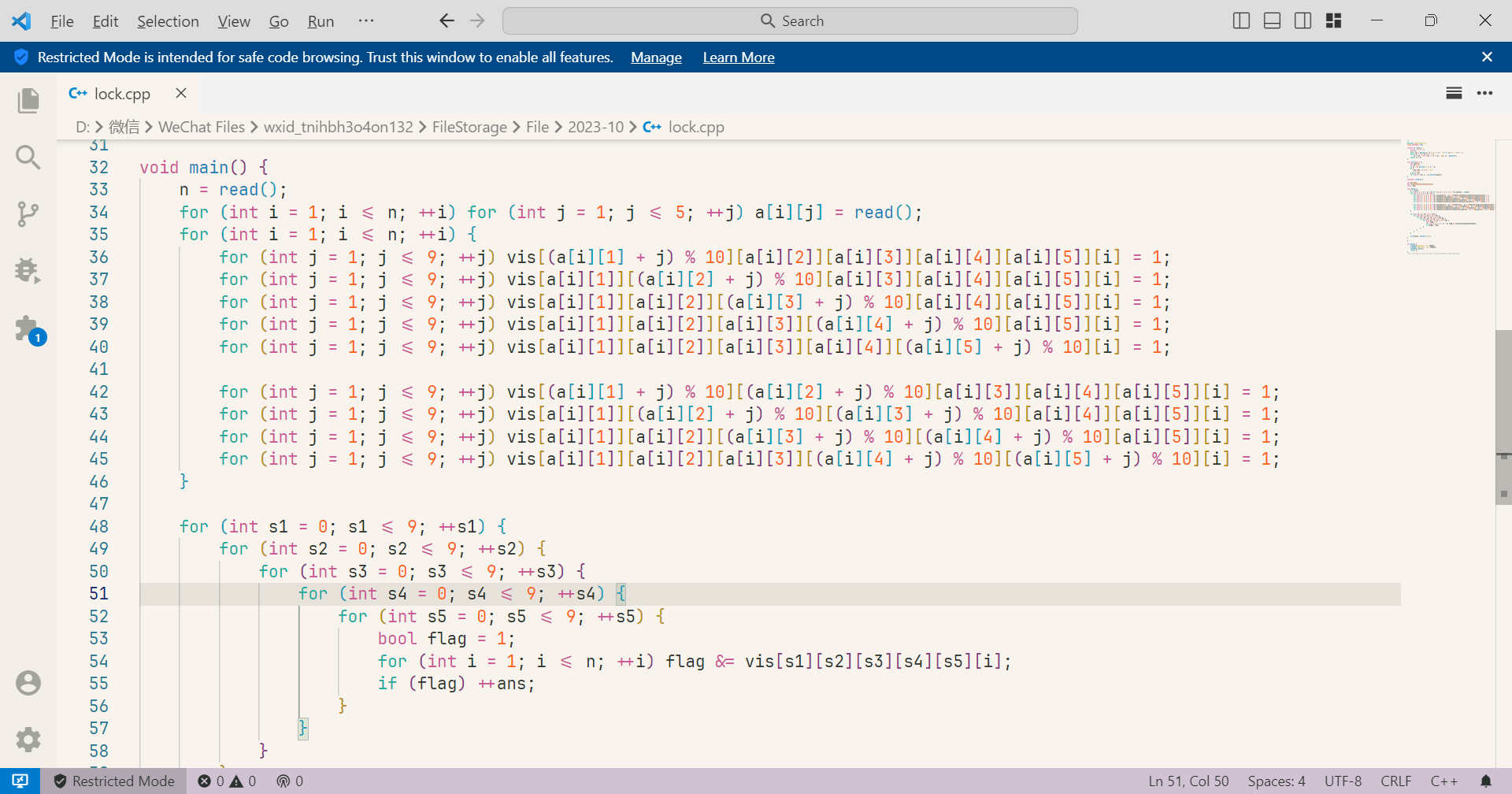Click line number 32 in gutter
1512x794 pixels.
(98, 167)
